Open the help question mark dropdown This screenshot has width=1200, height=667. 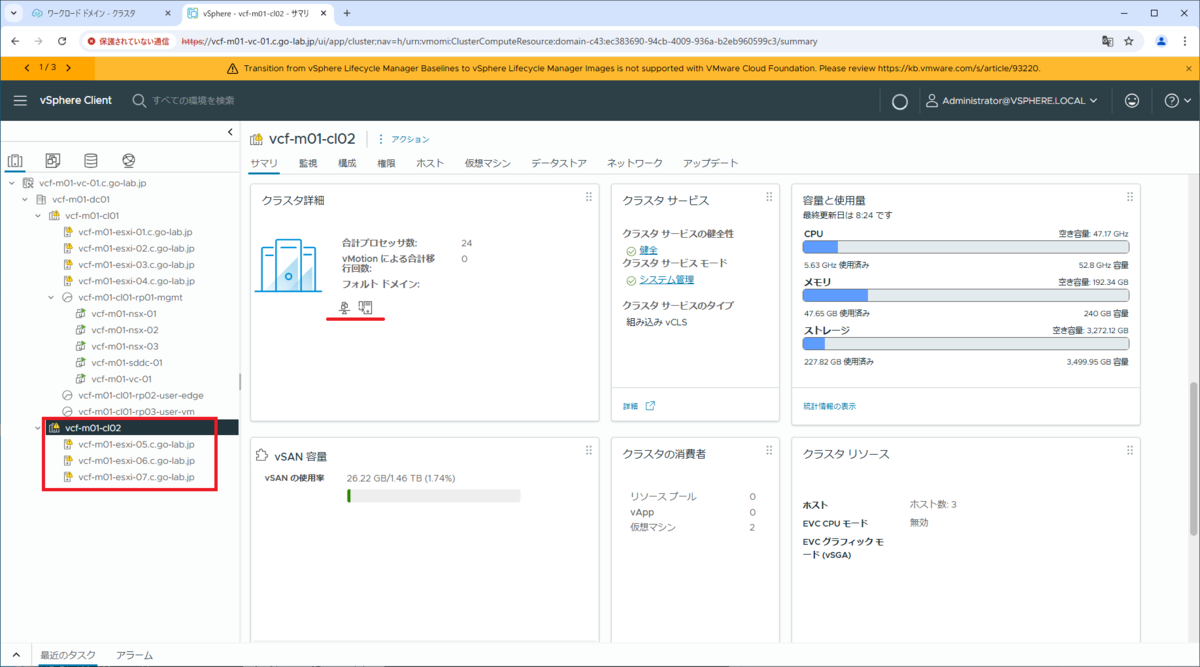click(1177, 101)
